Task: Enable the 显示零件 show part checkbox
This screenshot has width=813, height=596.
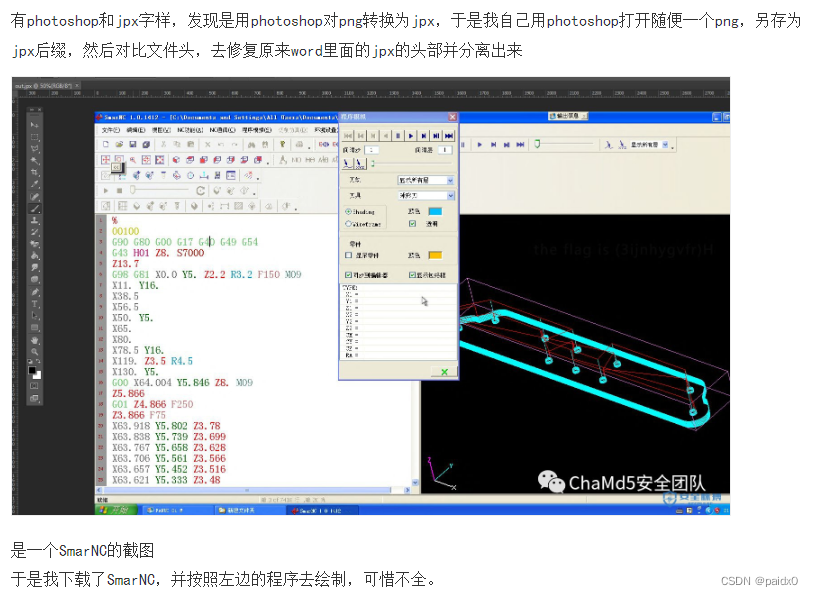Action: pyautogui.click(x=348, y=255)
